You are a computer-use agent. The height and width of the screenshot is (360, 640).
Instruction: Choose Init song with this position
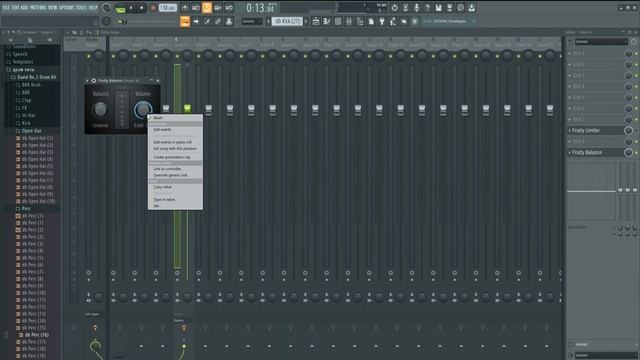click(175, 149)
